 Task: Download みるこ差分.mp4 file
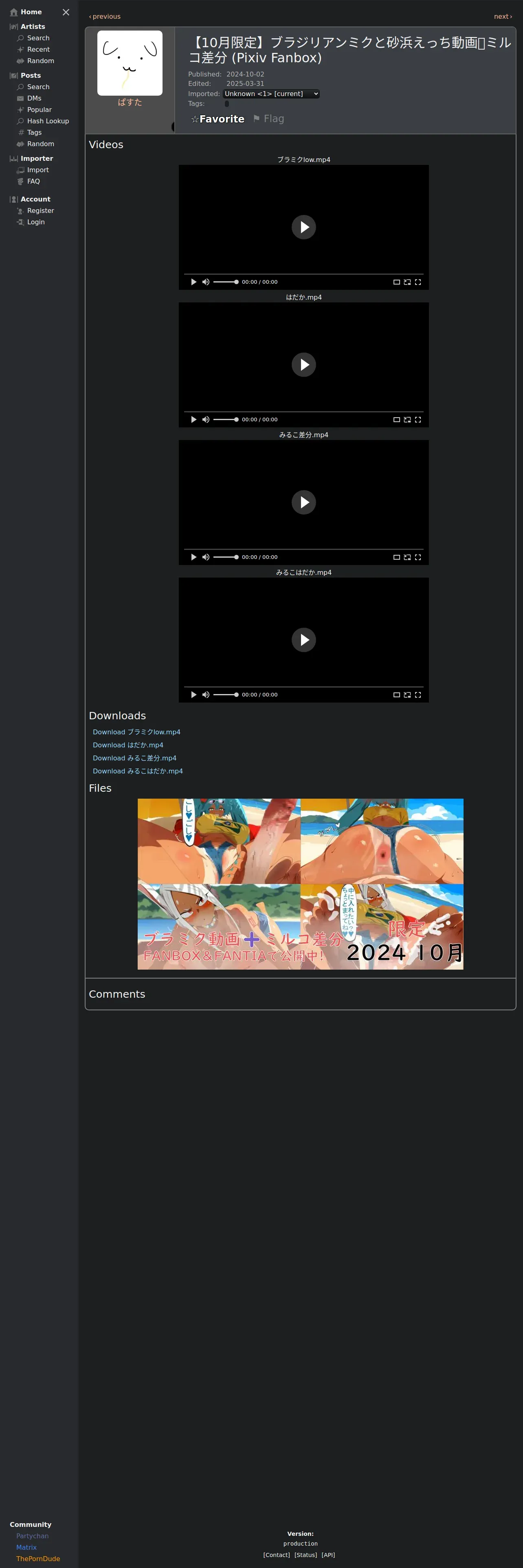click(134, 758)
